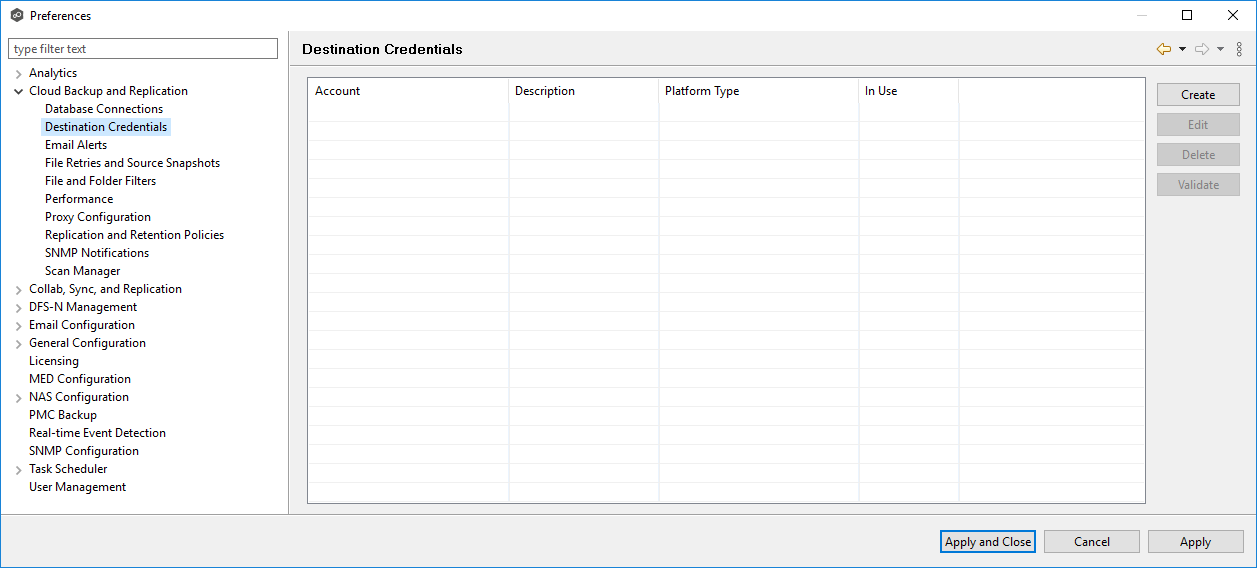Click the filter text input field
This screenshot has height=568, width=1257.
point(143,49)
